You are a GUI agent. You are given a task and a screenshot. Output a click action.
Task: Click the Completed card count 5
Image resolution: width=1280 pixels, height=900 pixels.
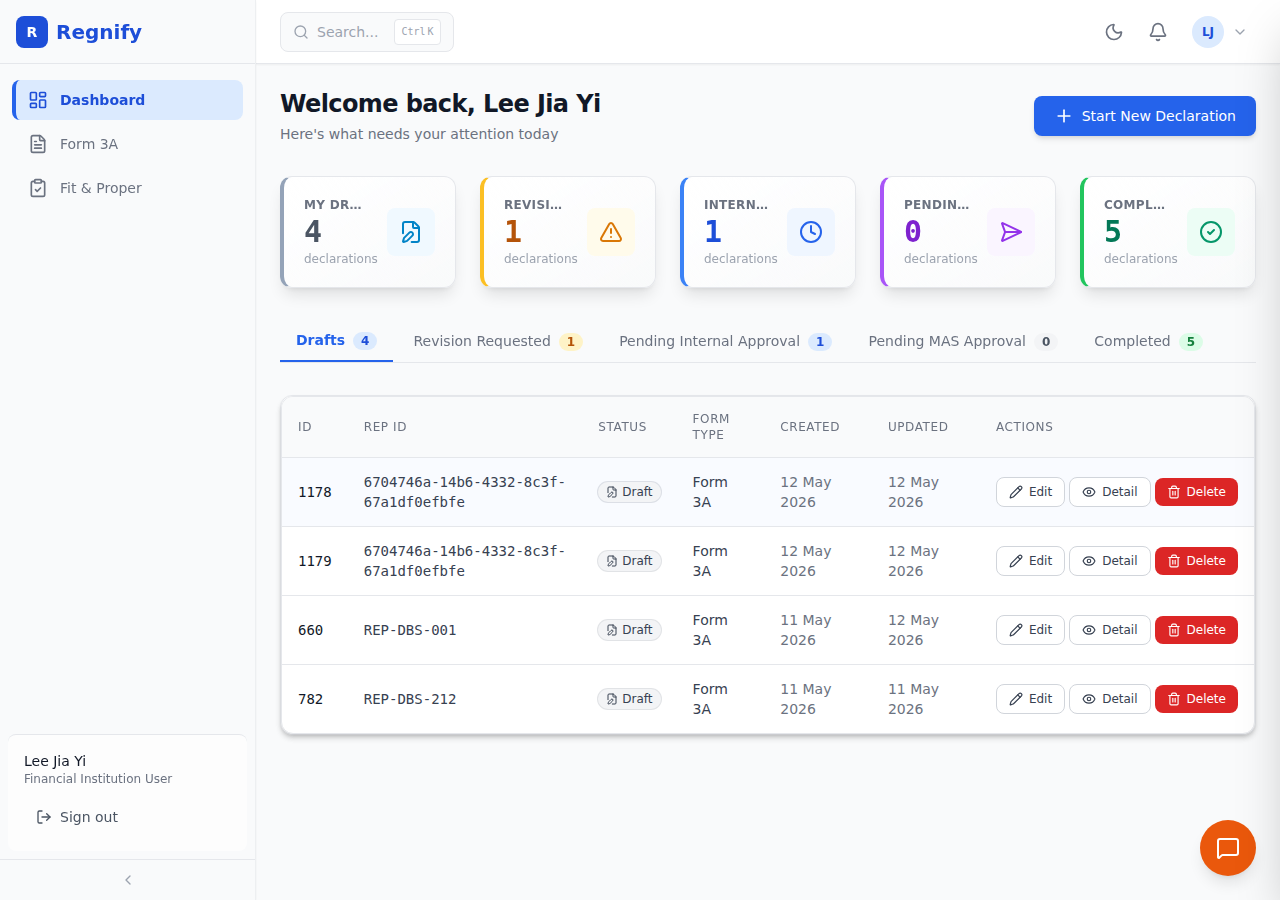pos(1113,232)
